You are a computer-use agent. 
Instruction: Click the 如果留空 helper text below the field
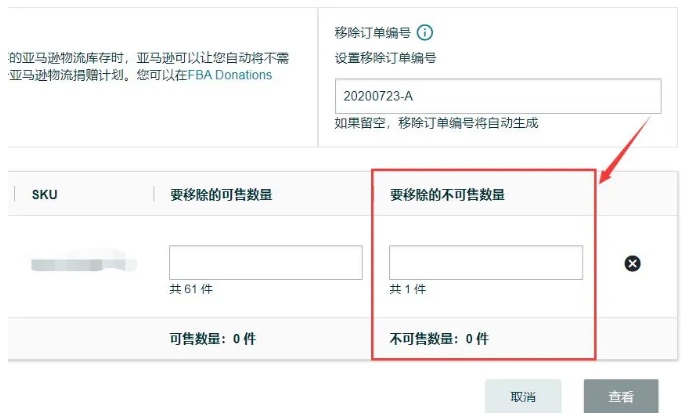pos(436,123)
